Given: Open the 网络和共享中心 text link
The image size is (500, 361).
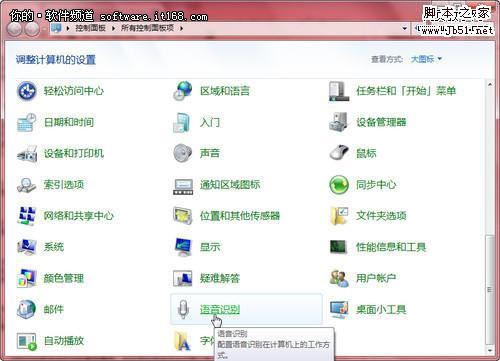Looking at the screenshot, I should [x=79, y=216].
